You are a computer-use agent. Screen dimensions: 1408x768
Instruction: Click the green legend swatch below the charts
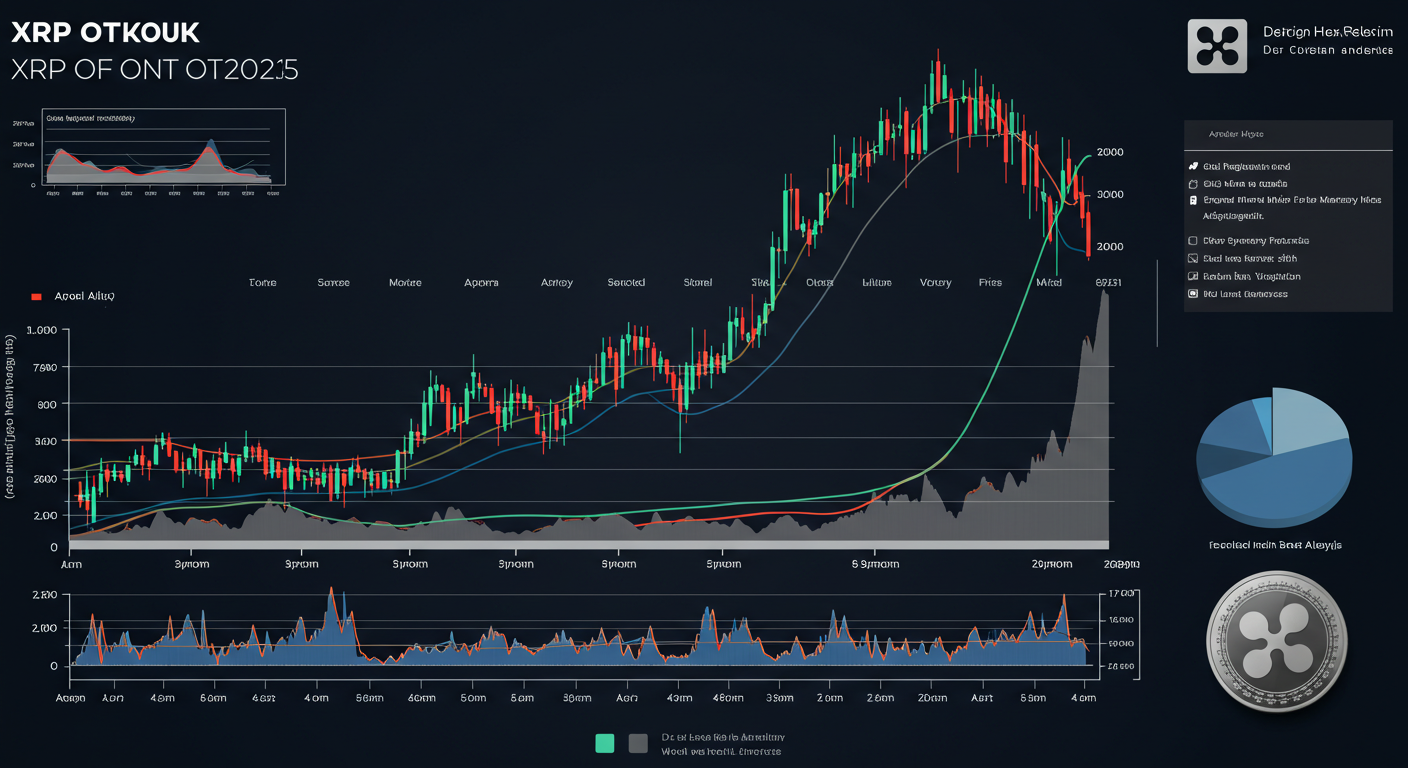(604, 743)
